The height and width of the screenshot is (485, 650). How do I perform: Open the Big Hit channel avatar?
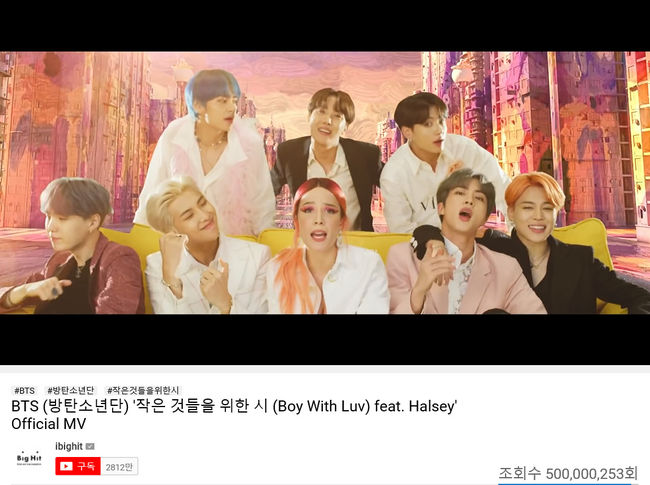coord(29,458)
